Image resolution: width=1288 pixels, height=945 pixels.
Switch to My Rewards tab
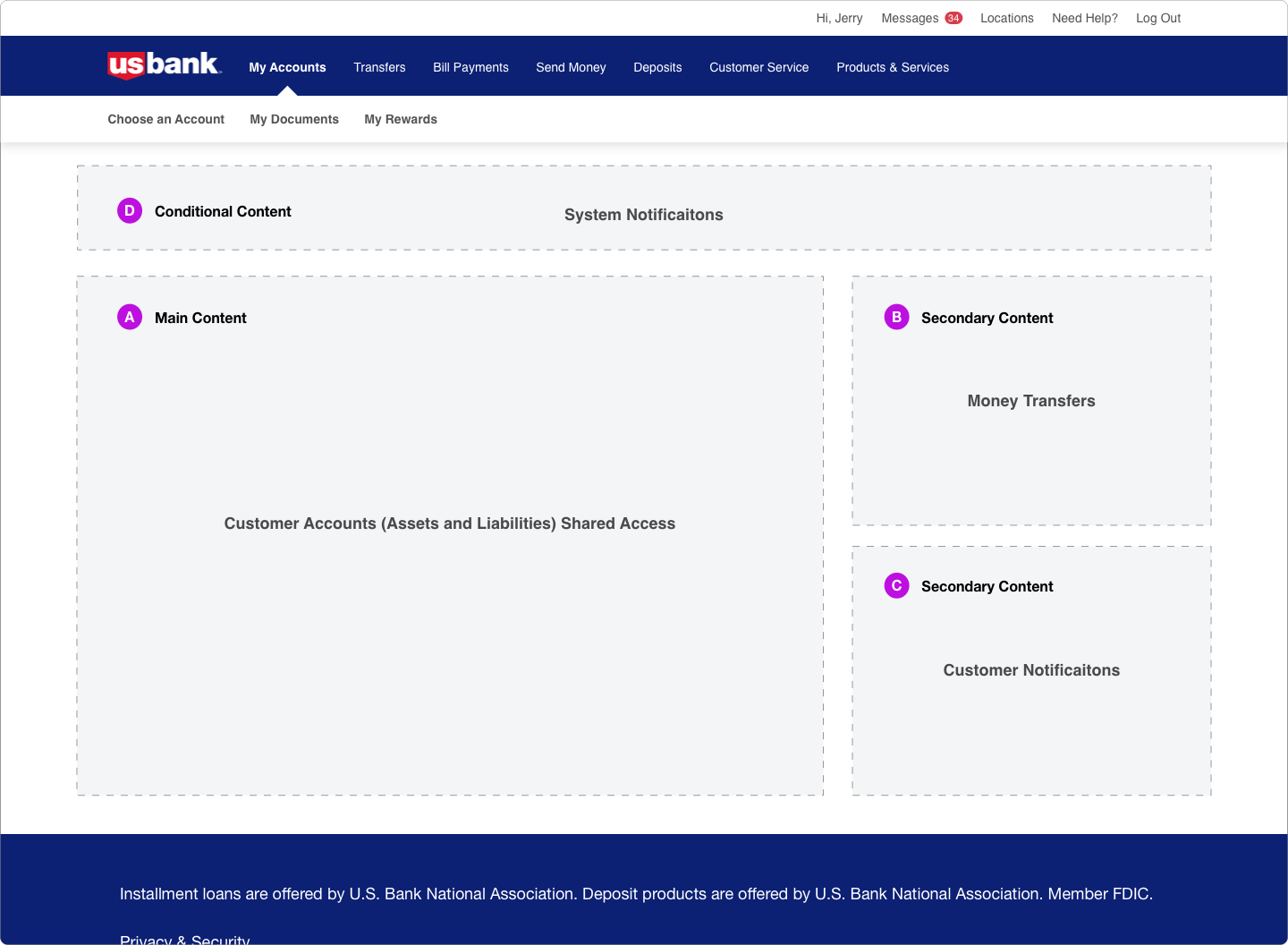point(401,119)
